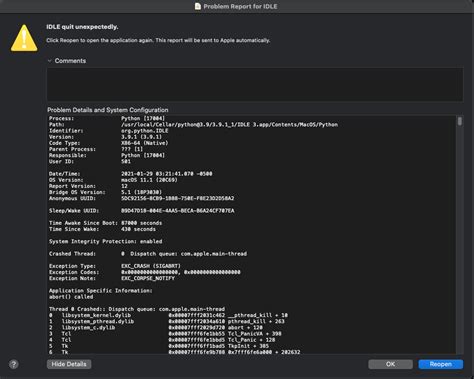The image size is (474, 379).
Task: Click the Reopen button
Action: click(x=440, y=364)
